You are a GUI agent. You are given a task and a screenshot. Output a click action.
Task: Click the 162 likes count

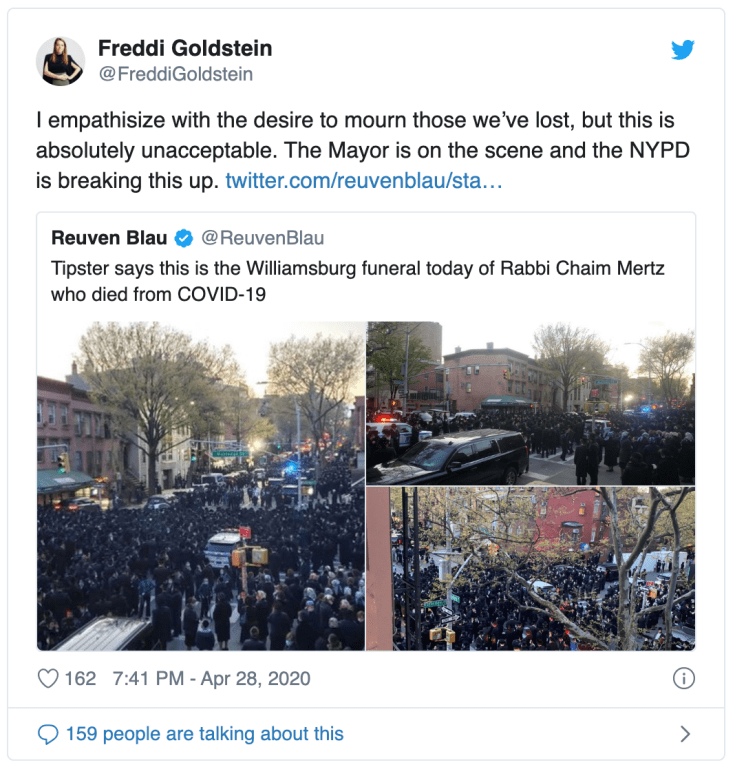click(x=80, y=678)
